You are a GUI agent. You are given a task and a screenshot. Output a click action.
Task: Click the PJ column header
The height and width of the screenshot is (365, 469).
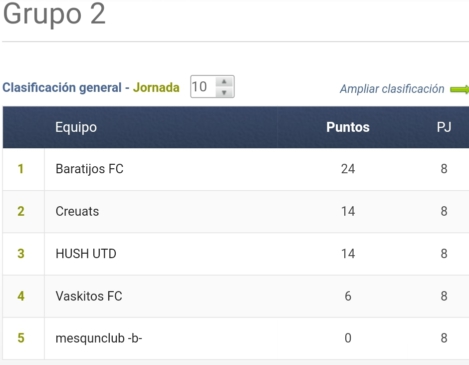pyautogui.click(x=444, y=127)
